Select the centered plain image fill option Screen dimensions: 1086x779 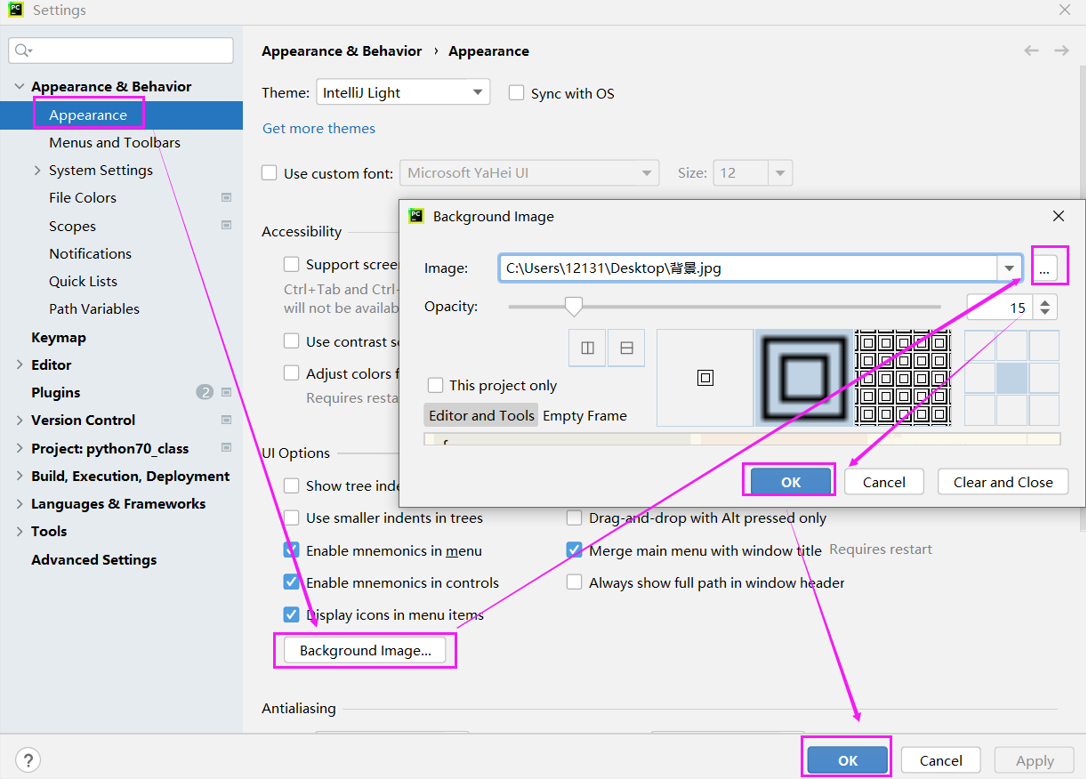(x=705, y=378)
